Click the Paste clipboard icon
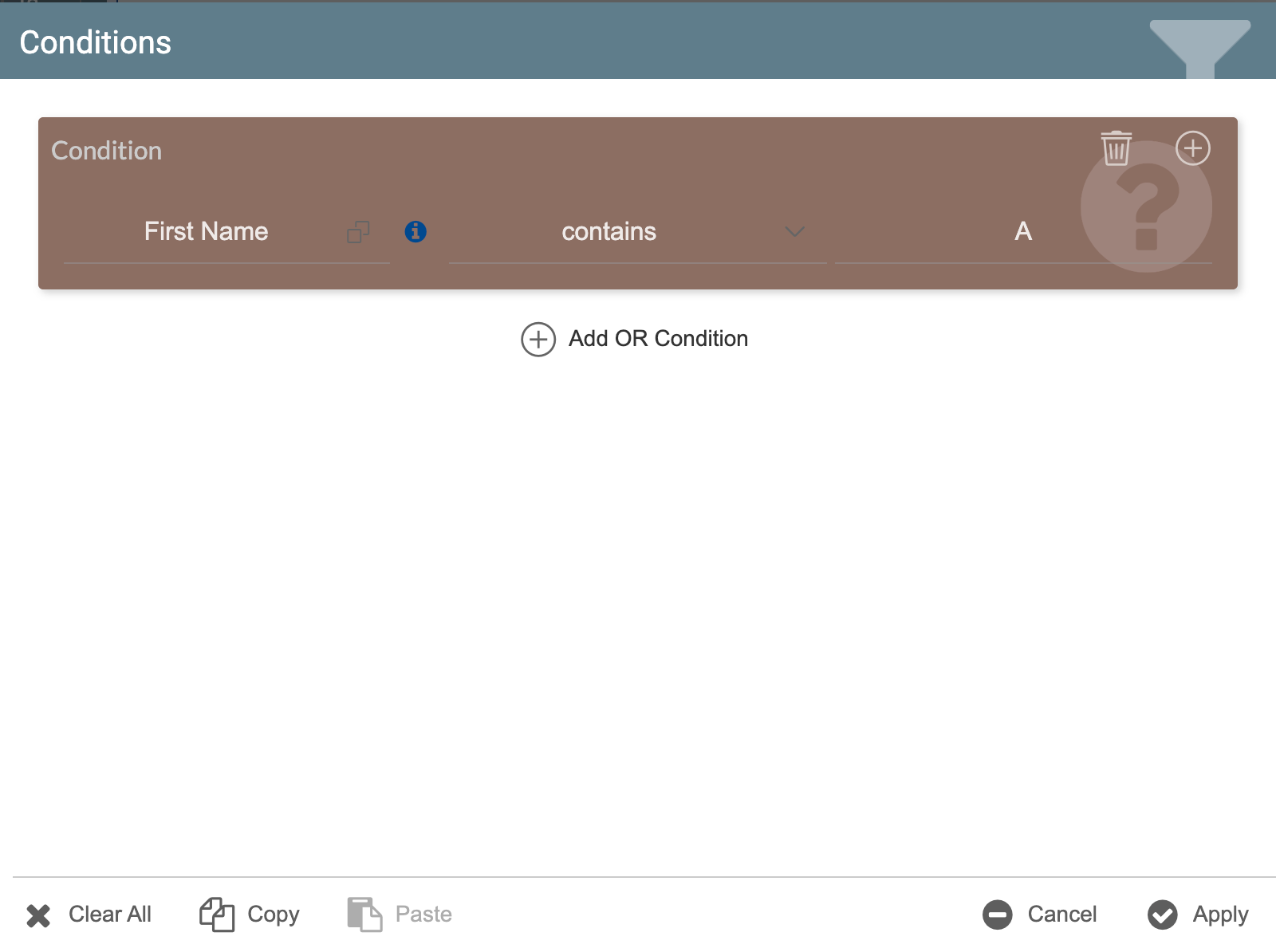Viewport: 1276px width, 952px height. (x=364, y=915)
